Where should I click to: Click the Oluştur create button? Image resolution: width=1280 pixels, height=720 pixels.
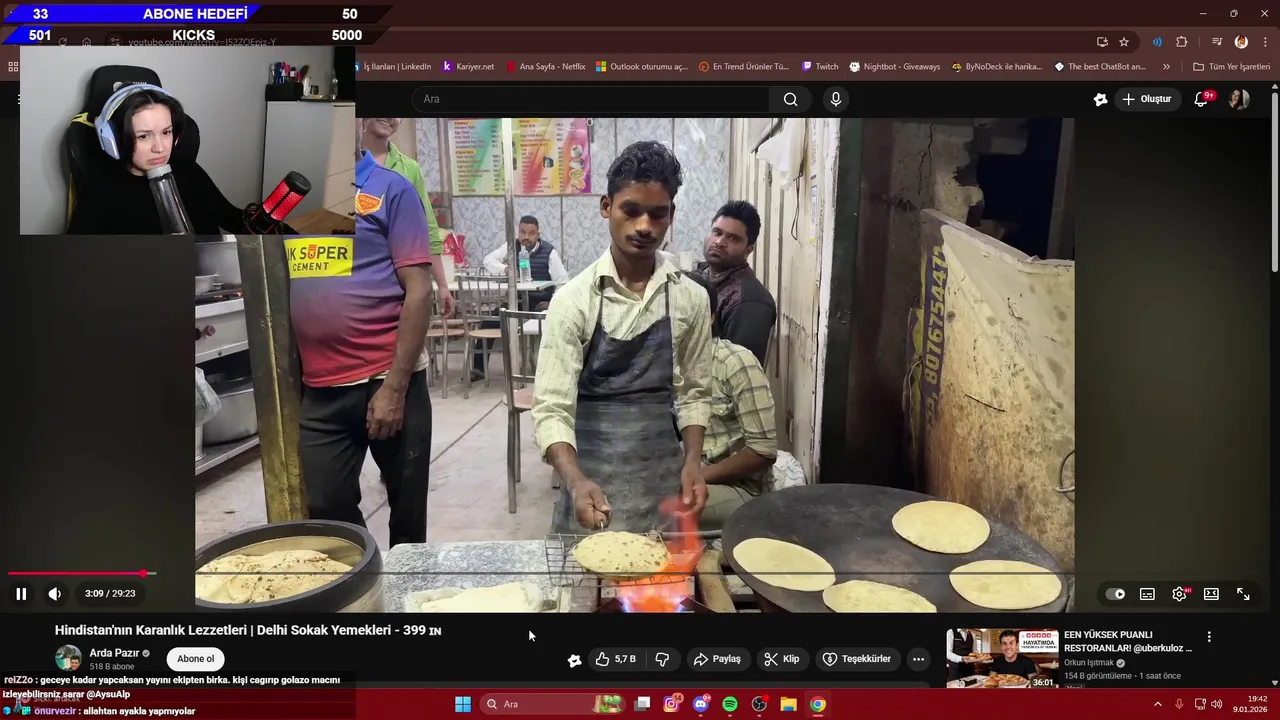coord(1146,99)
